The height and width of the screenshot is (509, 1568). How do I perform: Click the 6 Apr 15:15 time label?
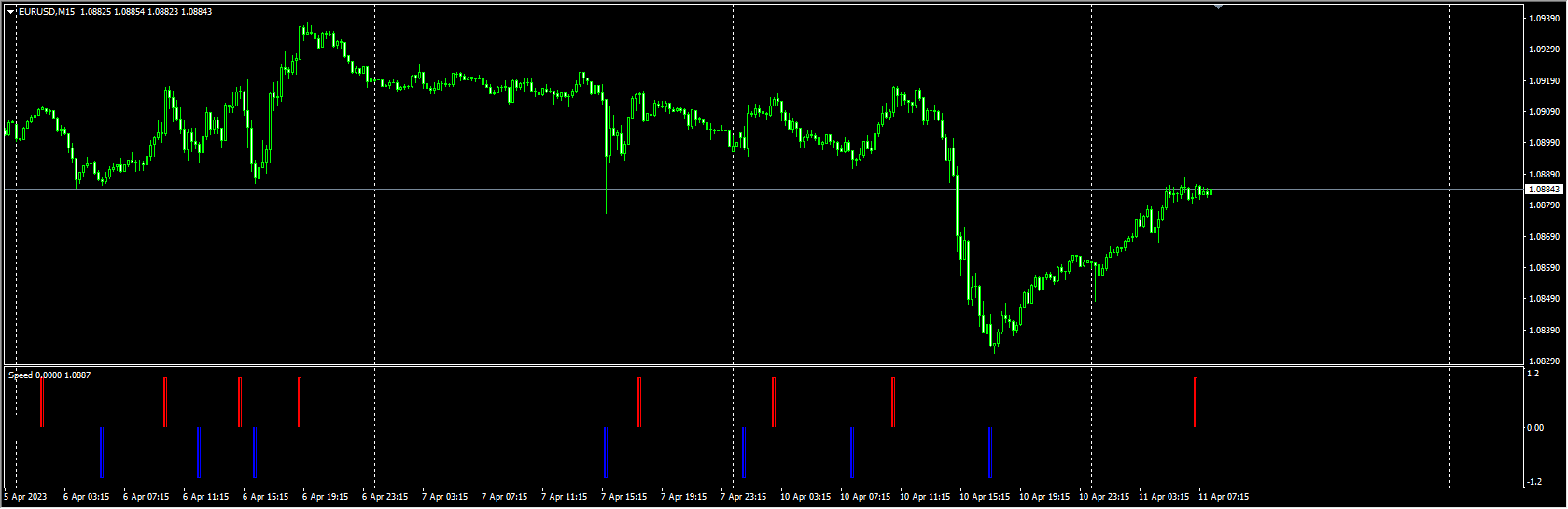[265, 497]
